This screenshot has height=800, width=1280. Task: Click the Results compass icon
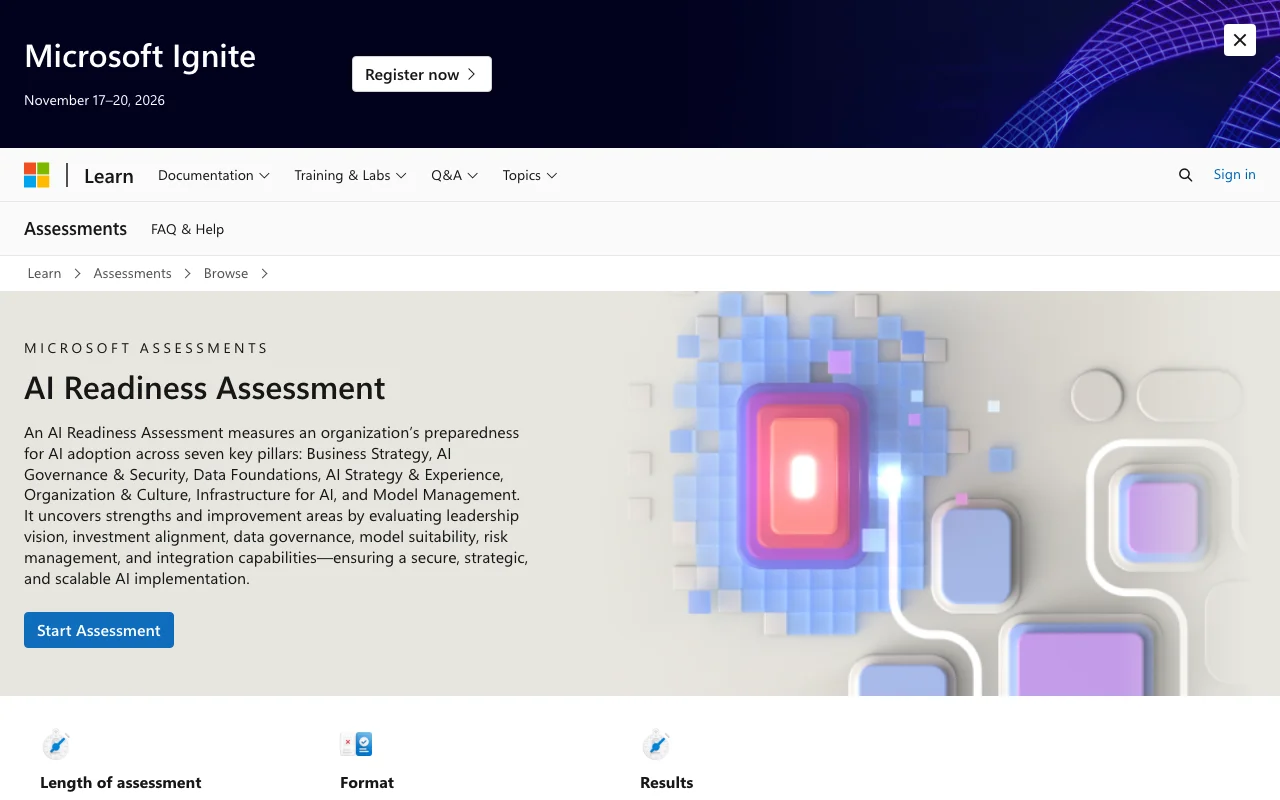pyautogui.click(x=656, y=744)
